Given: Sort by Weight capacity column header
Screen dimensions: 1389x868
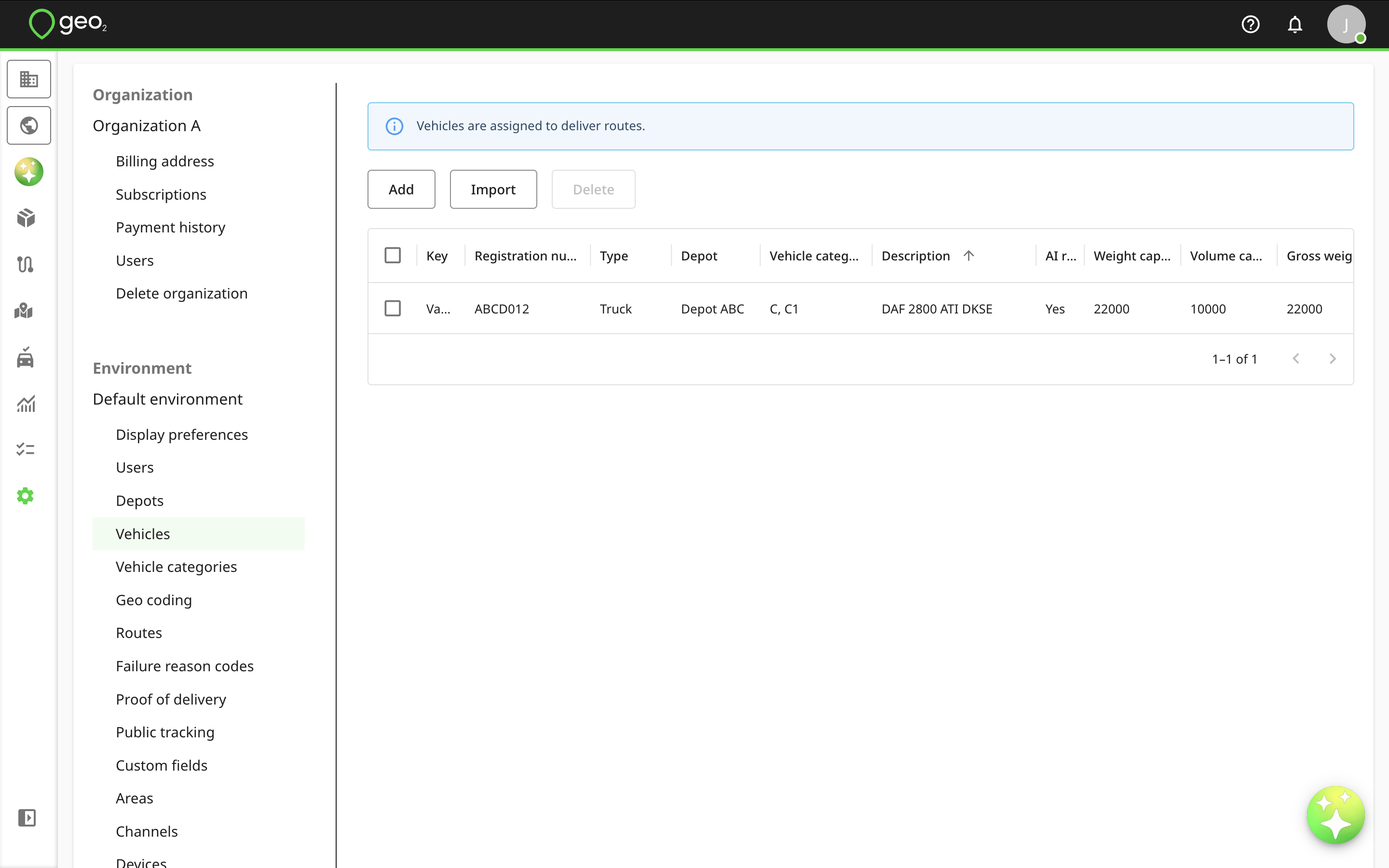Looking at the screenshot, I should [x=1132, y=256].
